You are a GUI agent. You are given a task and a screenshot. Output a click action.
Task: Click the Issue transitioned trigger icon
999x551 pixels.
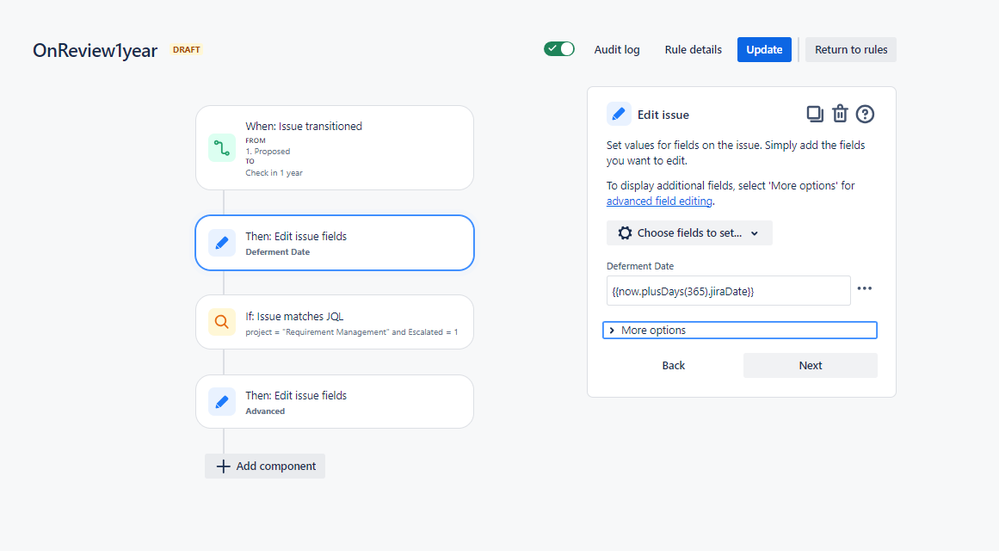pos(222,148)
